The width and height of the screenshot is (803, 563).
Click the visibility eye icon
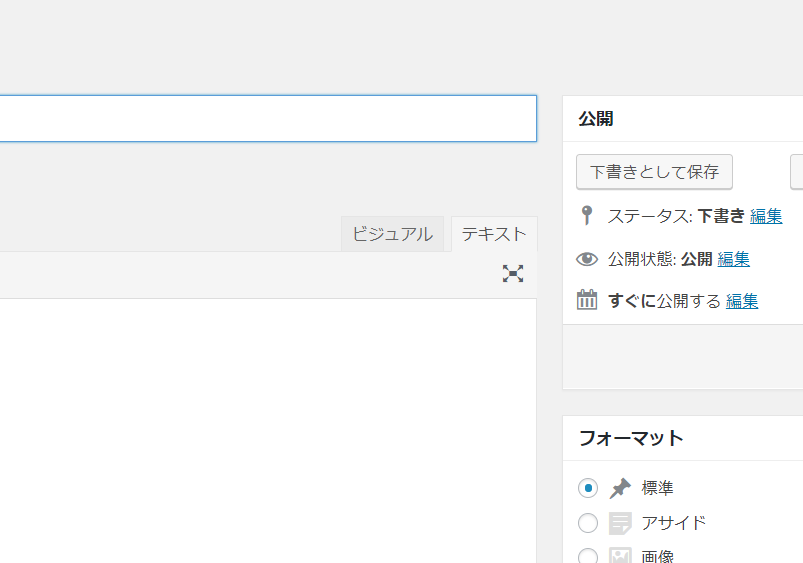(587, 259)
